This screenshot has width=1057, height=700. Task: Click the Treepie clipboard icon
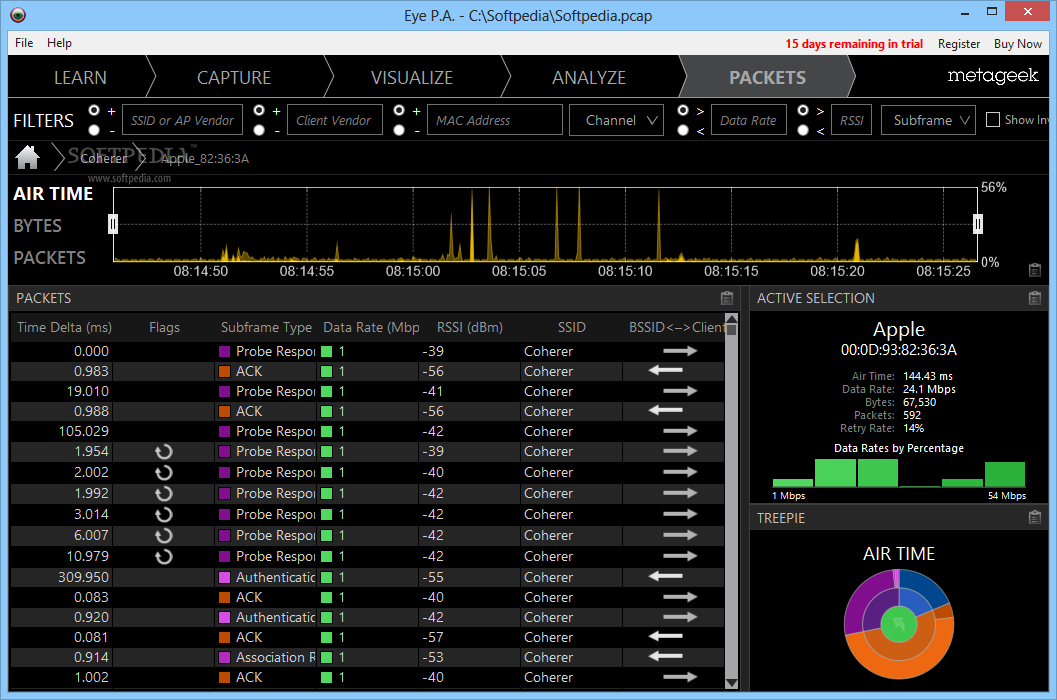(1035, 518)
